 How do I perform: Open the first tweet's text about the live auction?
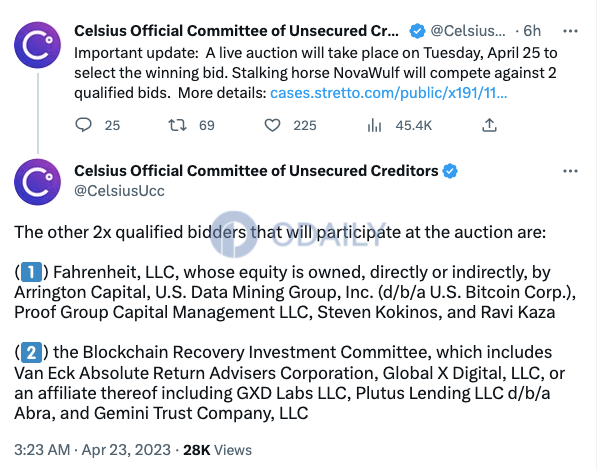(316, 73)
